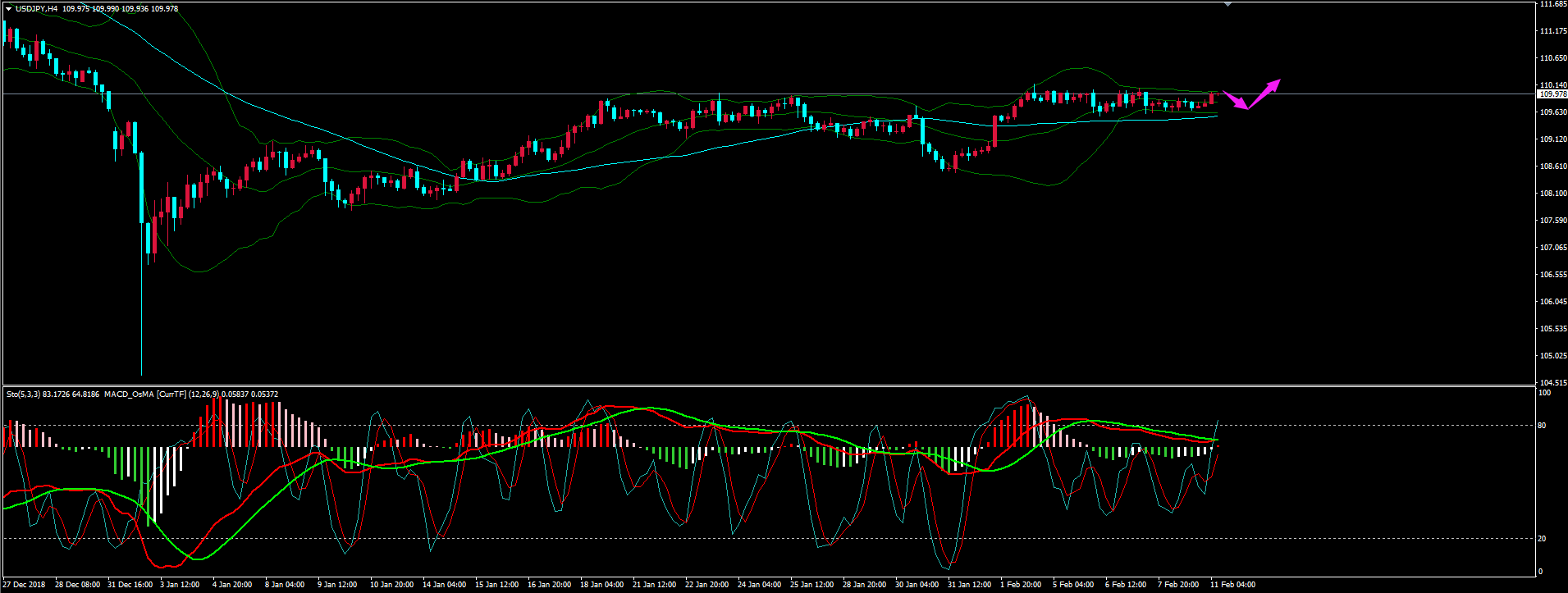Click the gray chart shift marker triangle
The image size is (1568, 593).
[x=1227, y=5]
